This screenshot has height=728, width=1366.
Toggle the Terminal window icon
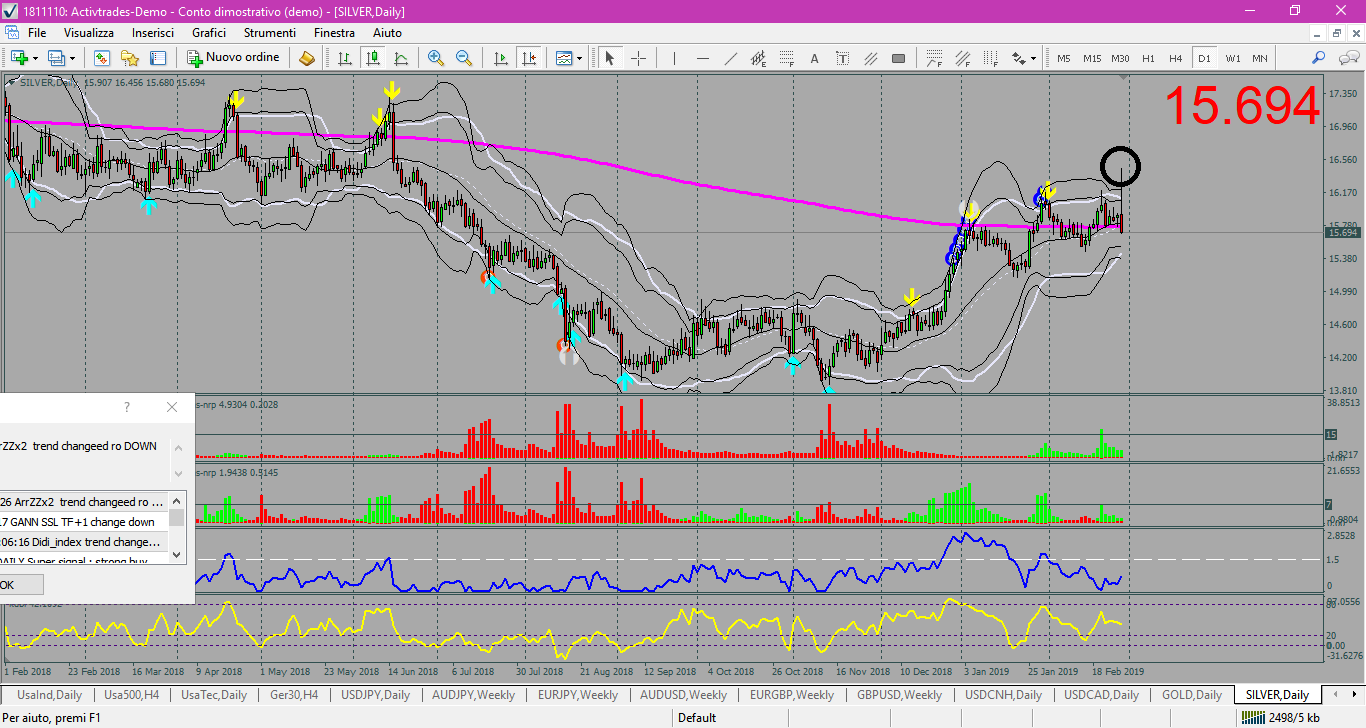point(157,58)
